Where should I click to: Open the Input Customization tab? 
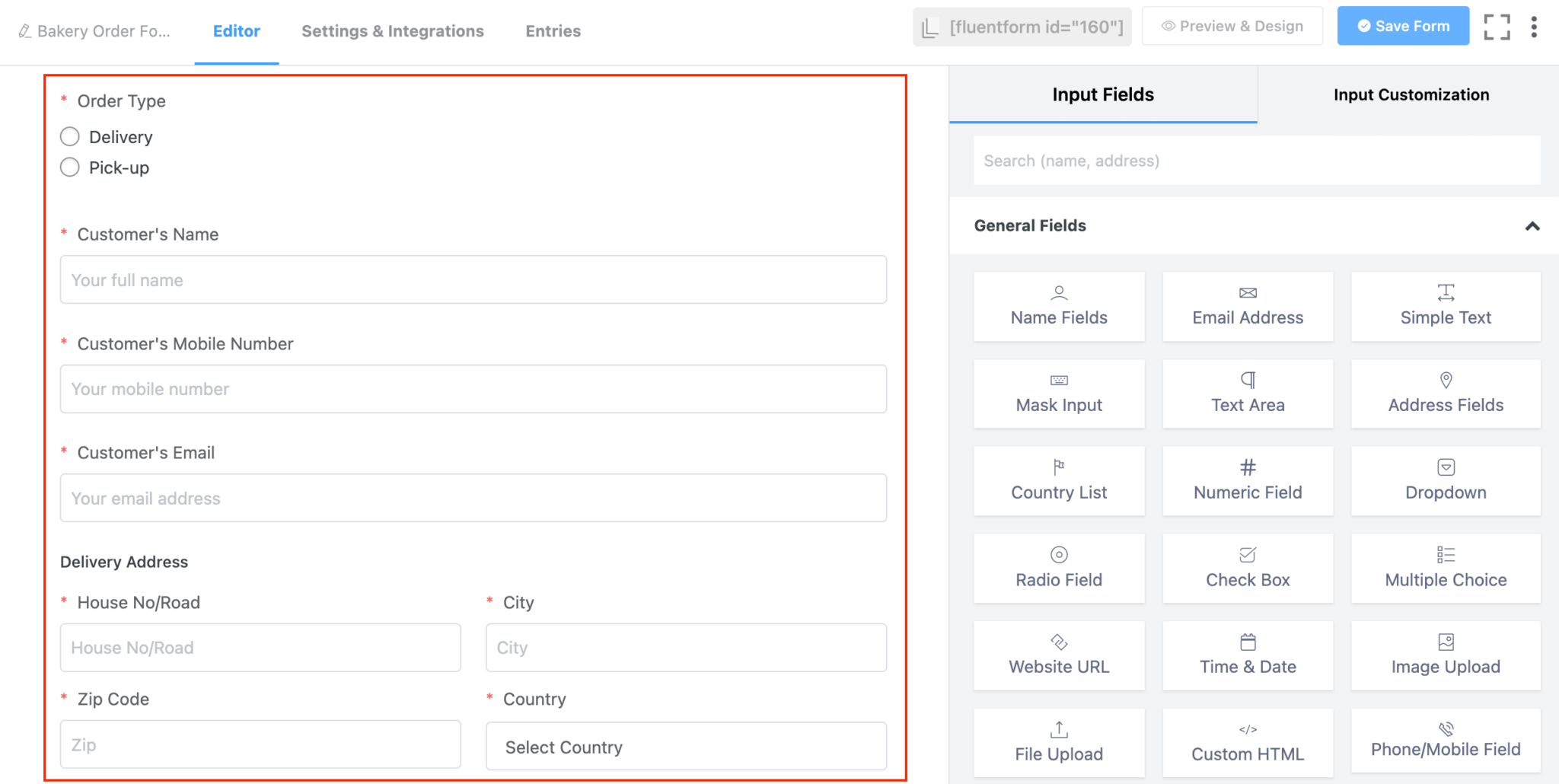coord(1411,94)
